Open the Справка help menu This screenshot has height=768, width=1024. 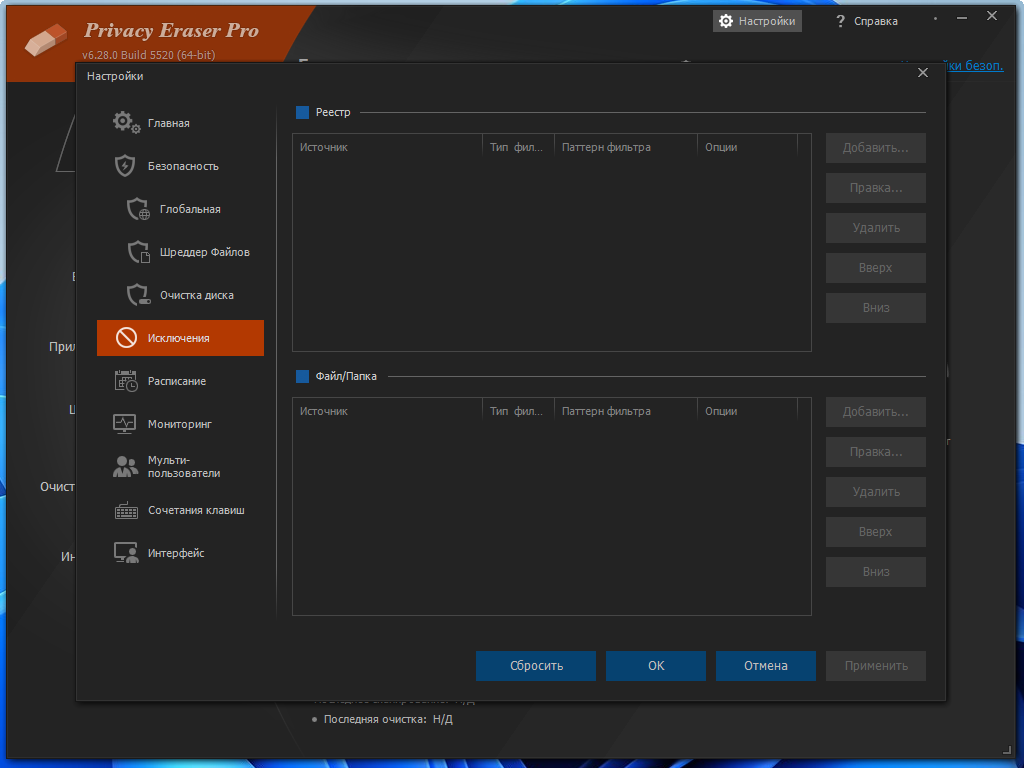pos(866,21)
